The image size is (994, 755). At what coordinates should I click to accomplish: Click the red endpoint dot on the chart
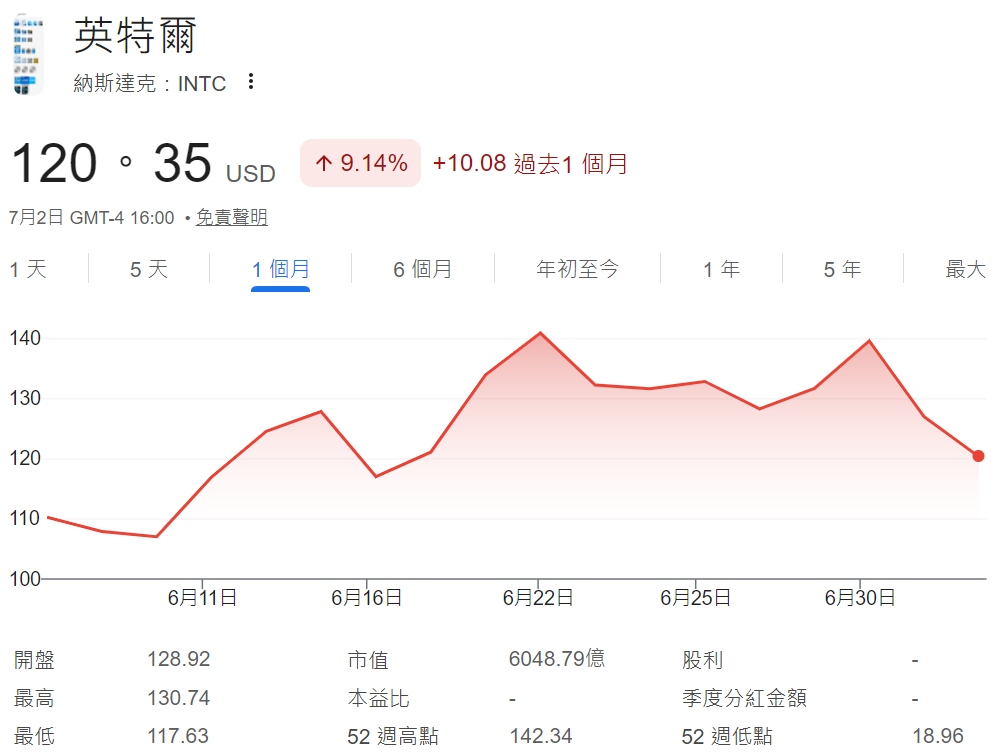978,456
